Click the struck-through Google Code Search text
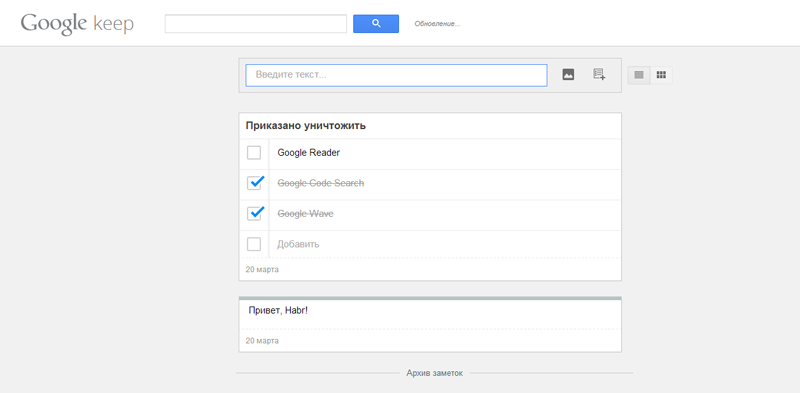The height and width of the screenshot is (393, 800). (321, 183)
